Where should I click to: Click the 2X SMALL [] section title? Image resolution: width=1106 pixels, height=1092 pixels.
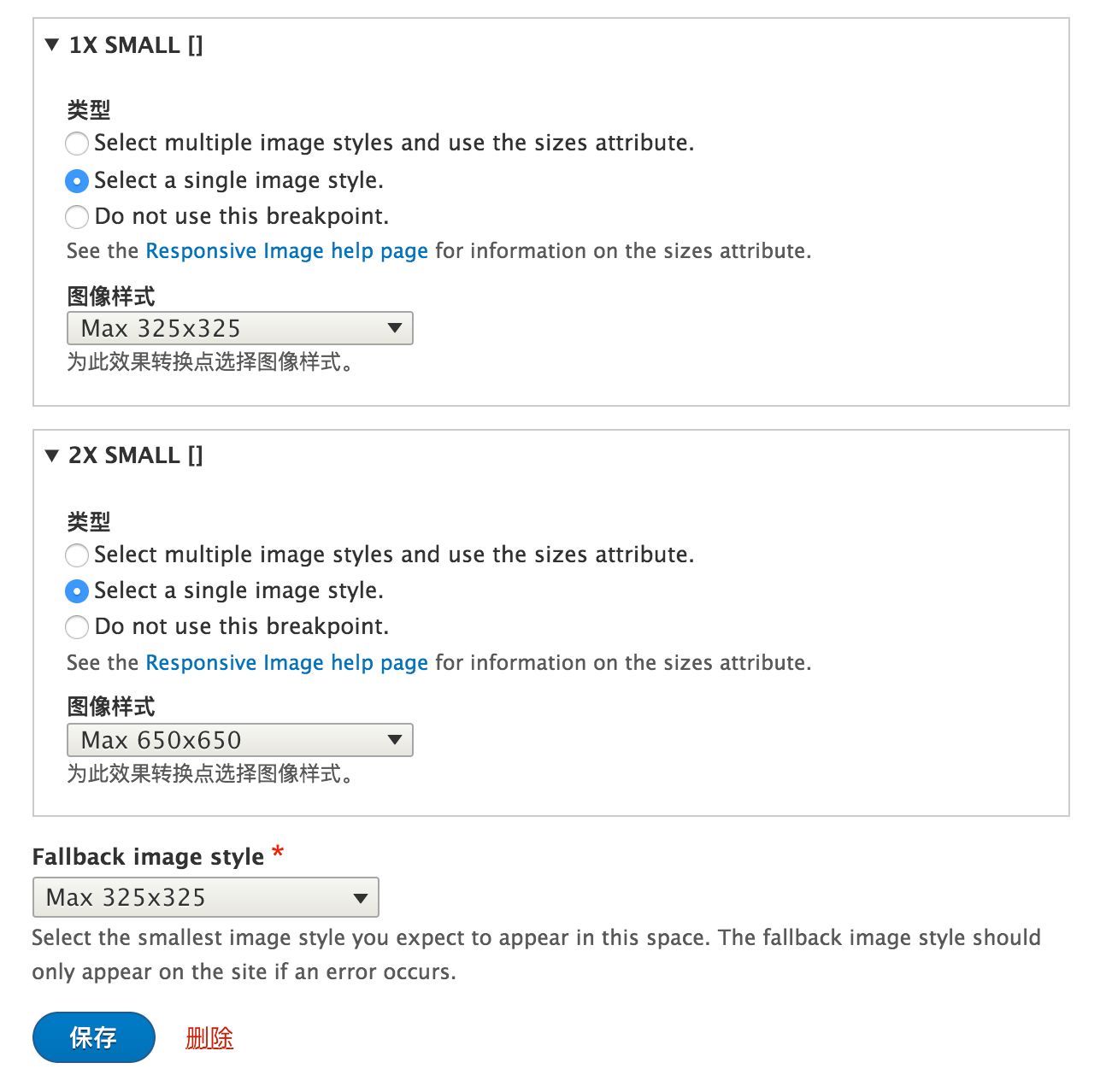click(136, 455)
